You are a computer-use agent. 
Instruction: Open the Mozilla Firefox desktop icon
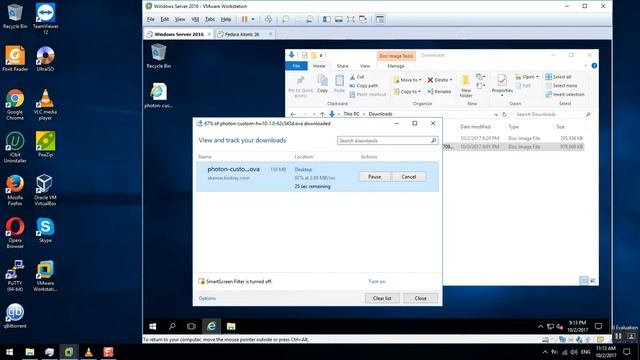click(x=15, y=190)
